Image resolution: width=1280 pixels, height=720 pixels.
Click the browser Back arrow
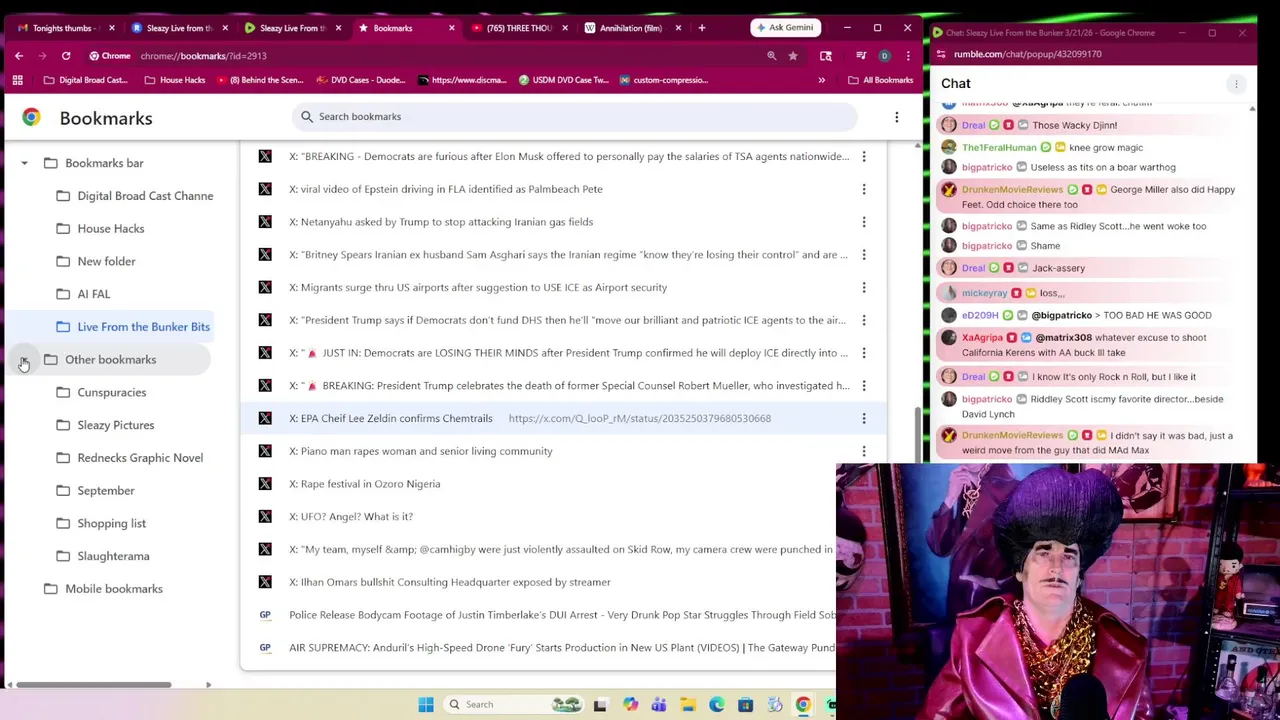coord(18,56)
